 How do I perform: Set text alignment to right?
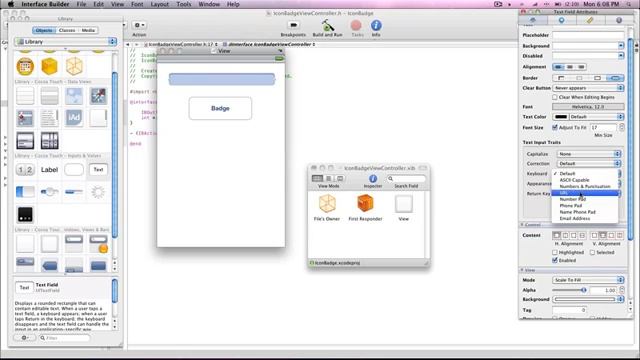[x=581, y=67]
